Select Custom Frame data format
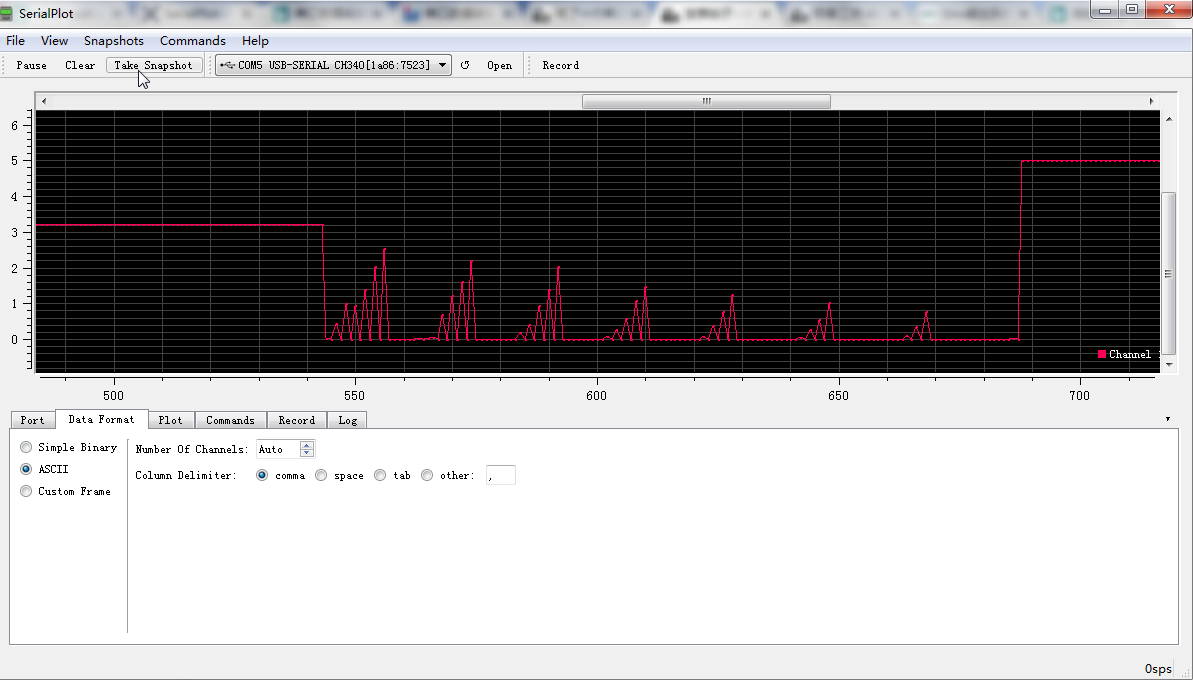Image resolution: width=1193 pixels, height=680 pixels. point(25,491)
